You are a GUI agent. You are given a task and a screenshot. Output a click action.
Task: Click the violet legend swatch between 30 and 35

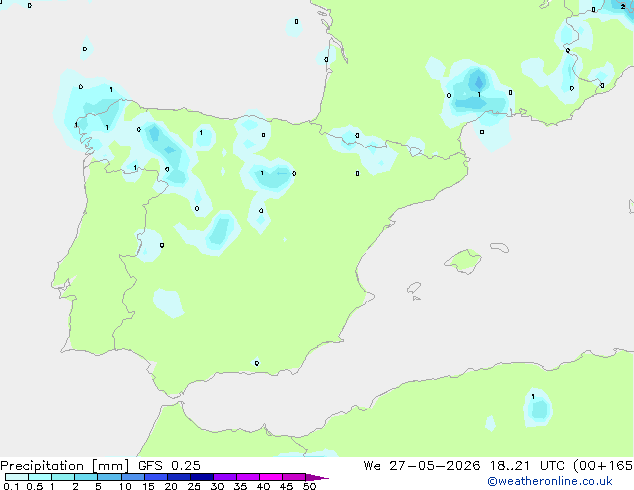tap(225, 477)
